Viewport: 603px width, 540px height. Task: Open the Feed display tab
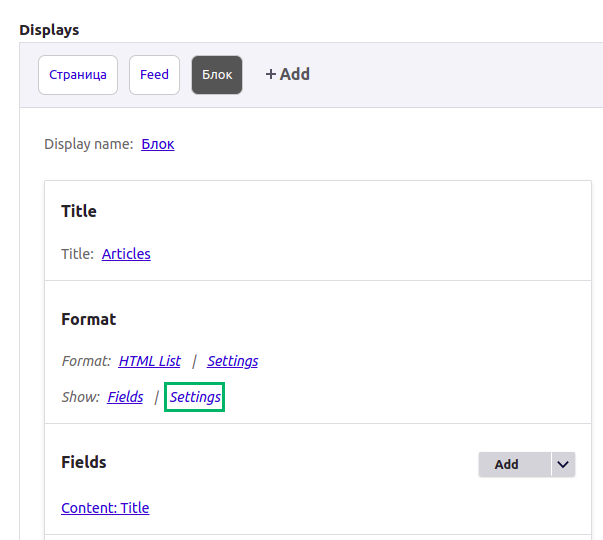pyautogui.click(x=154, y=75)
